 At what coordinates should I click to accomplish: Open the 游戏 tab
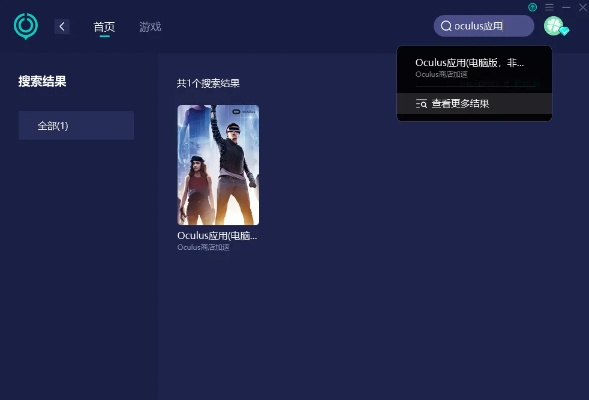150,27
